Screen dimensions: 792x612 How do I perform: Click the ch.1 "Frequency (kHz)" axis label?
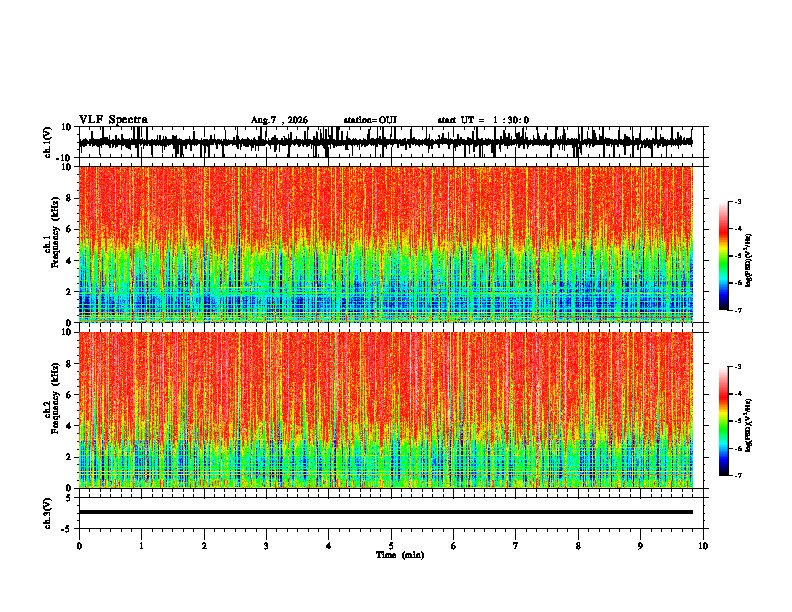(55, 232)
